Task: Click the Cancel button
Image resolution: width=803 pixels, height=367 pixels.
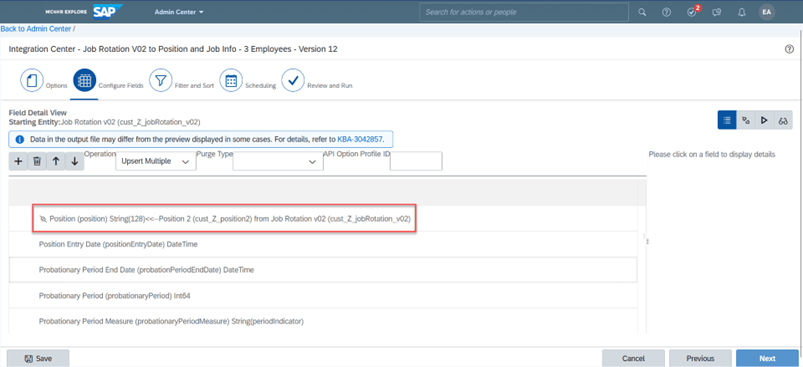Action: click(x=633, y=358)
